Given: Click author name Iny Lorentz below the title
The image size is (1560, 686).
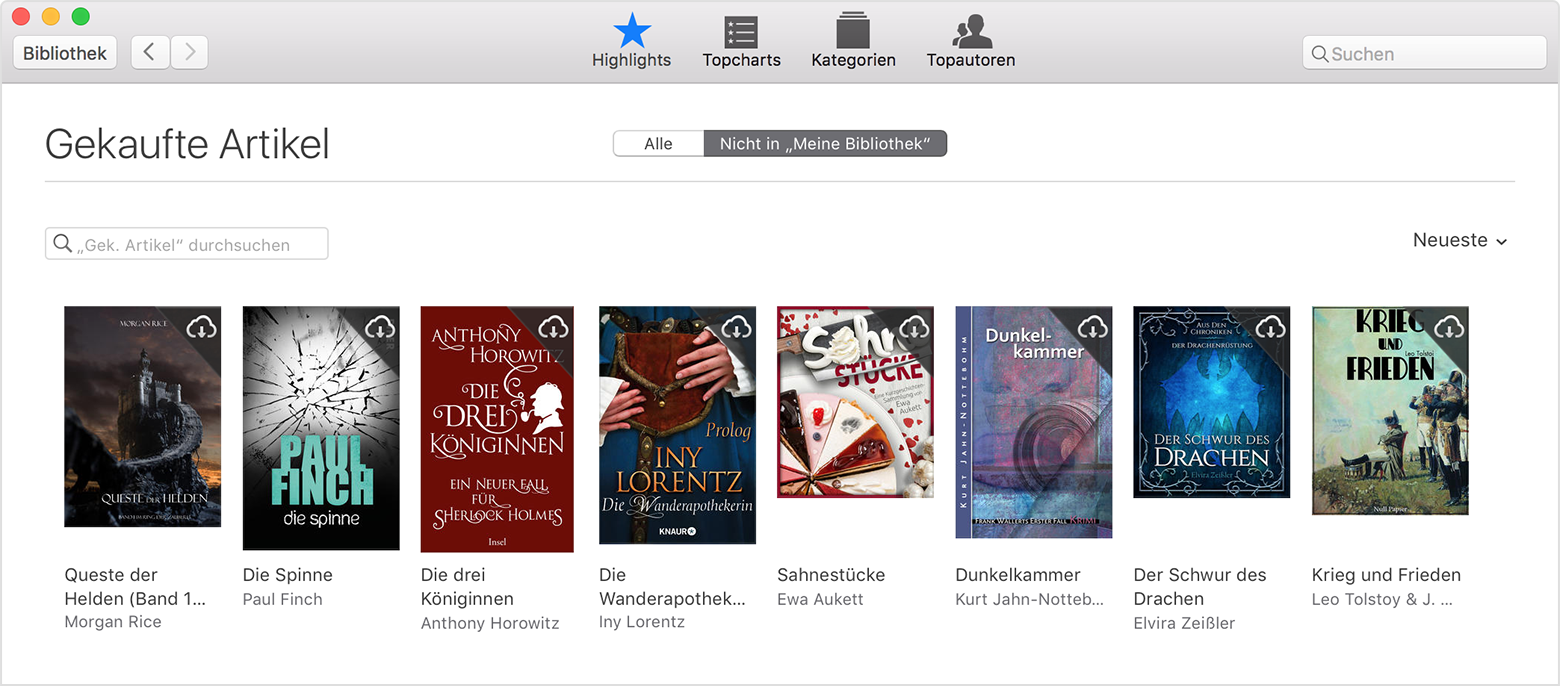Looking at the screenshot, I should pyautogui.click(x=642, y=622).
